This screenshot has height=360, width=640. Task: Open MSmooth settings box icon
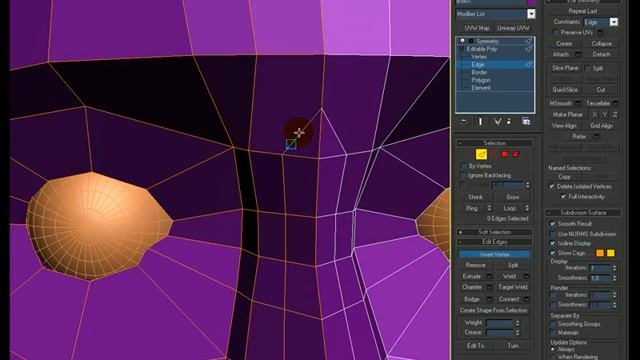[578, 103]
